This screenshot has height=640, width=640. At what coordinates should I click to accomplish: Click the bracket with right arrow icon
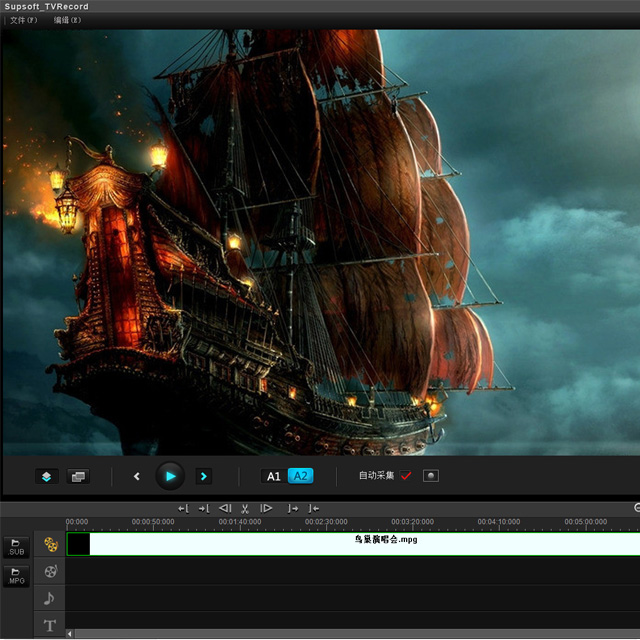(x=293, y=509)
